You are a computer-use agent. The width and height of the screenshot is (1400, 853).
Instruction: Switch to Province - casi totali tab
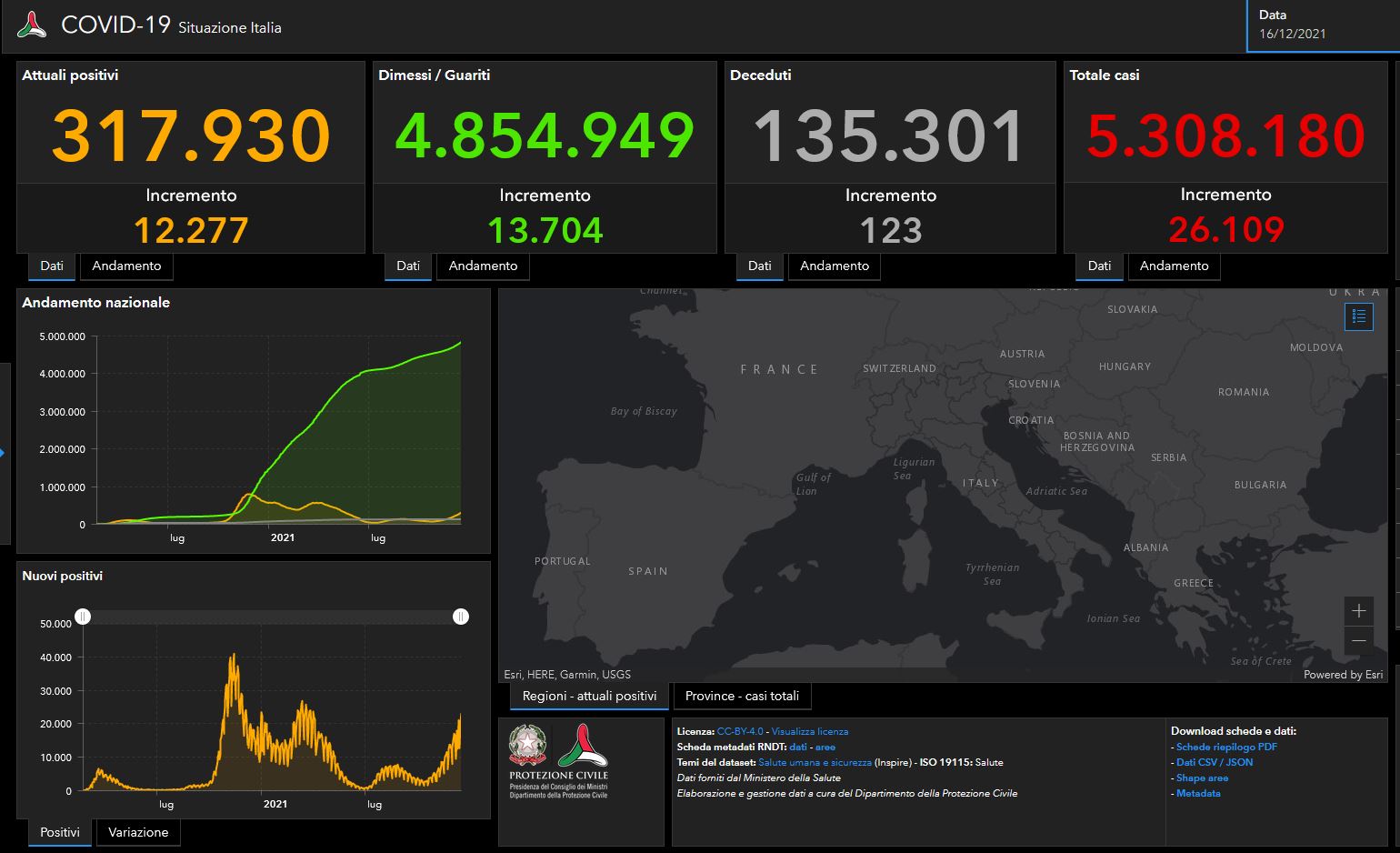point(742,696)
